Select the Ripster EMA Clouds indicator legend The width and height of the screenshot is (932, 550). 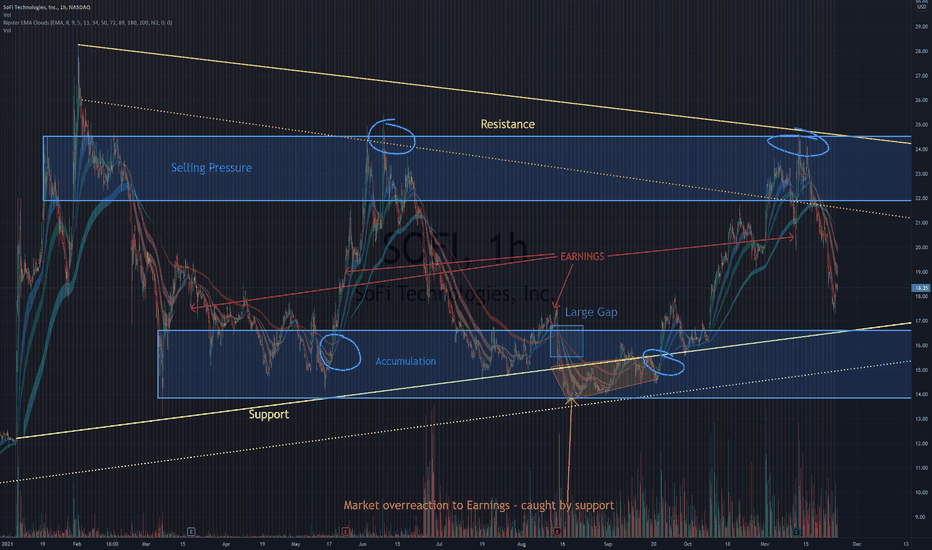tap(87, 23)
